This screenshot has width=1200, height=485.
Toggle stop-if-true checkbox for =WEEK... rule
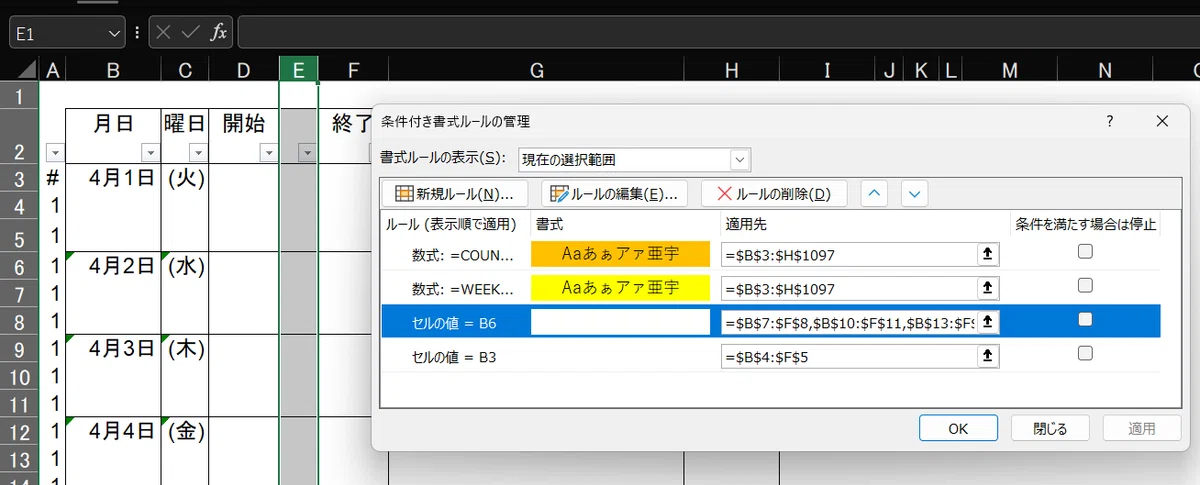[1085, 286]
